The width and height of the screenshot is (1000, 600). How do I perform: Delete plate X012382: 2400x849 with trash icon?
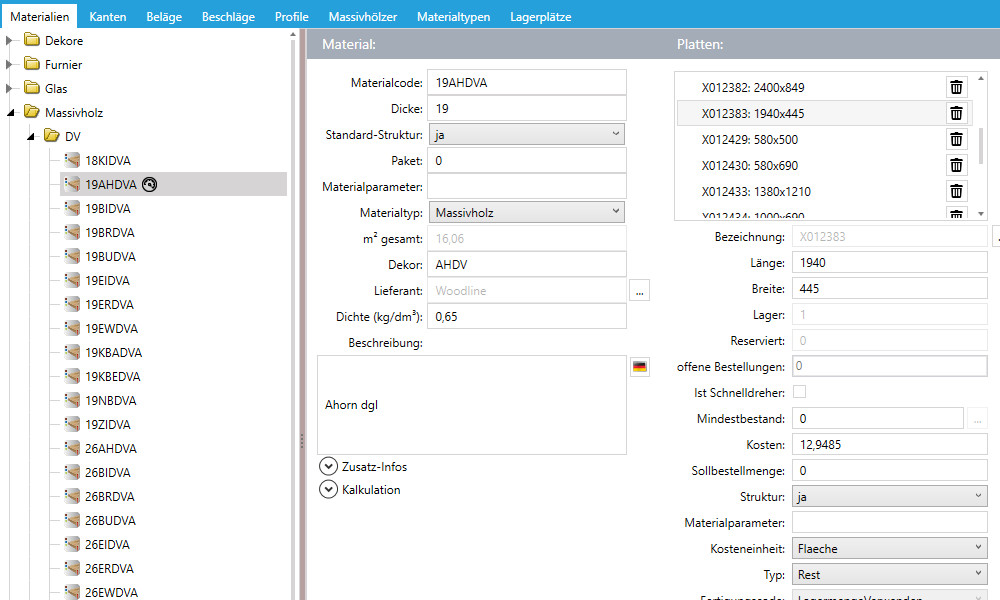[x=956, y=87]
